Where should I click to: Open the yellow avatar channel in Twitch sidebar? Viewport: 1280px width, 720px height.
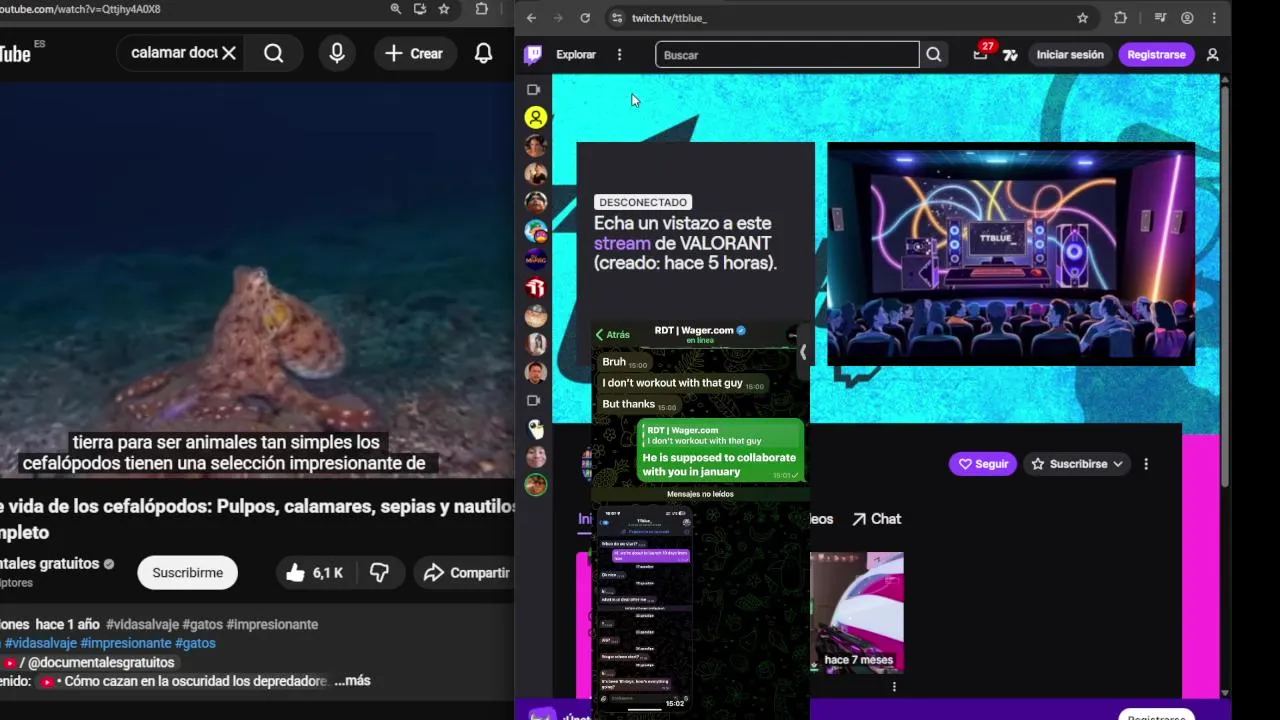[x=536, y=118]
